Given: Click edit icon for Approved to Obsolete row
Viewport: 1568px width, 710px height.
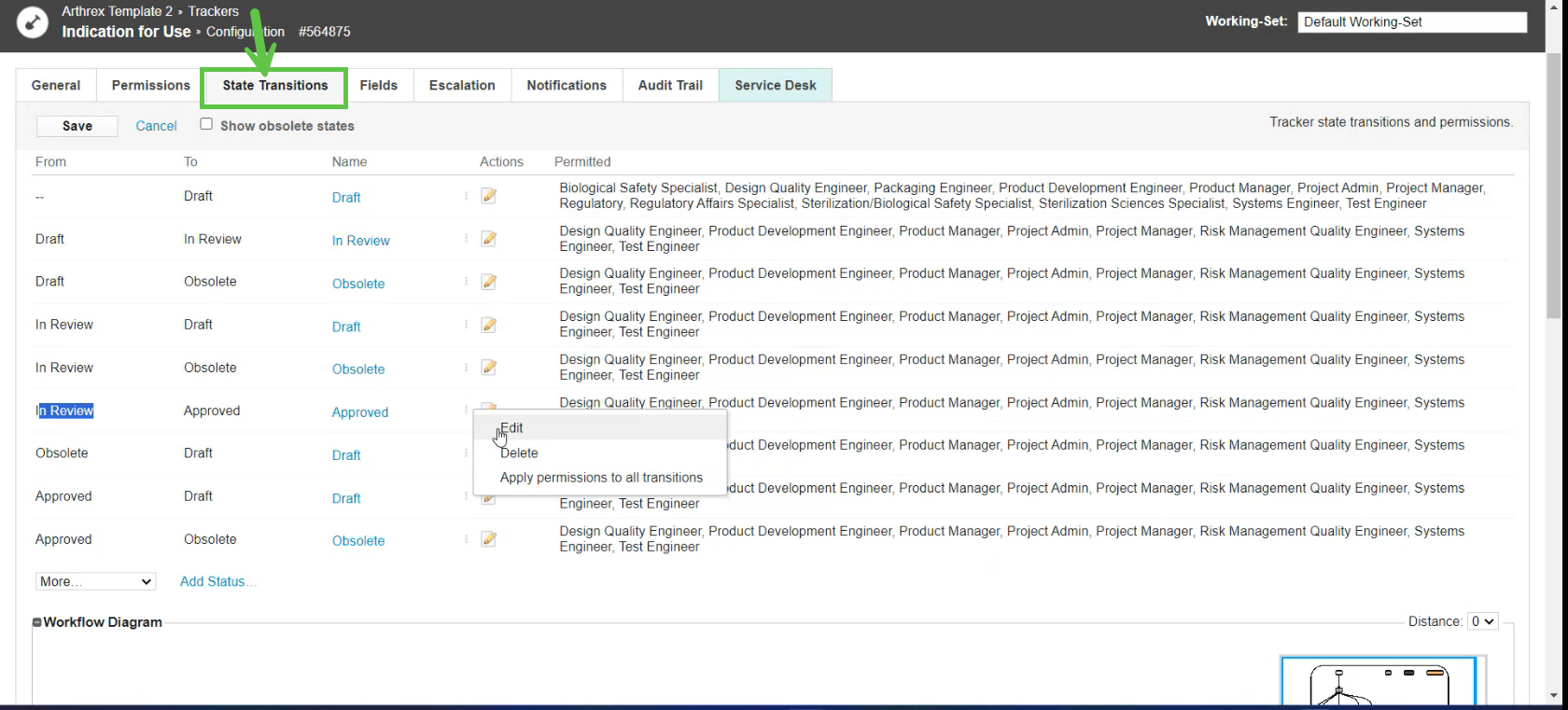Looking at the screenshot, I should tap(488, 539).
